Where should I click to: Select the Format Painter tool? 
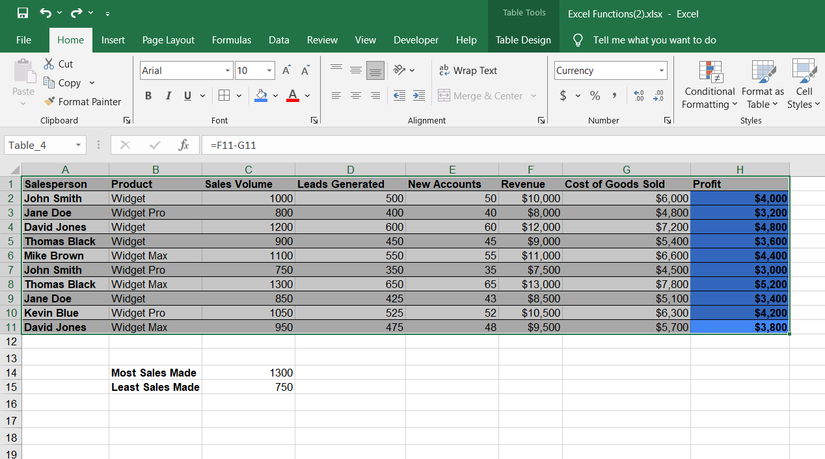(x=82, y=101)
